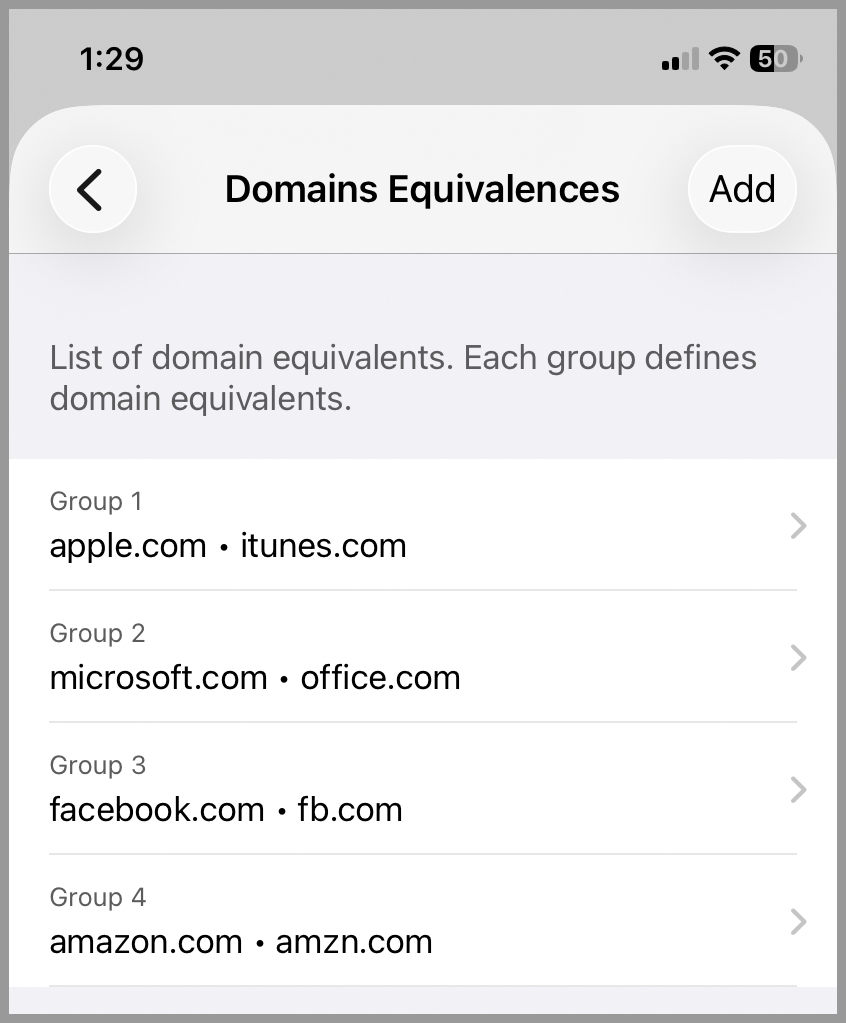This screenshot has height=1023, width=846.
Task: Select microsoft.com • office.com entry
Action: point(255,677)
